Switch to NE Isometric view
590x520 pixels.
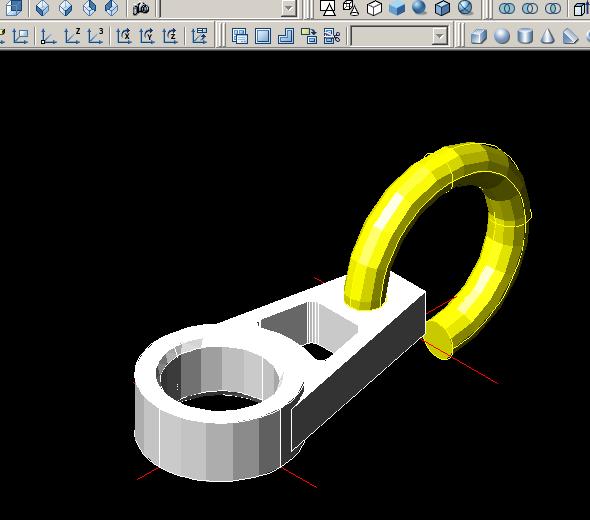click(89, 8)
